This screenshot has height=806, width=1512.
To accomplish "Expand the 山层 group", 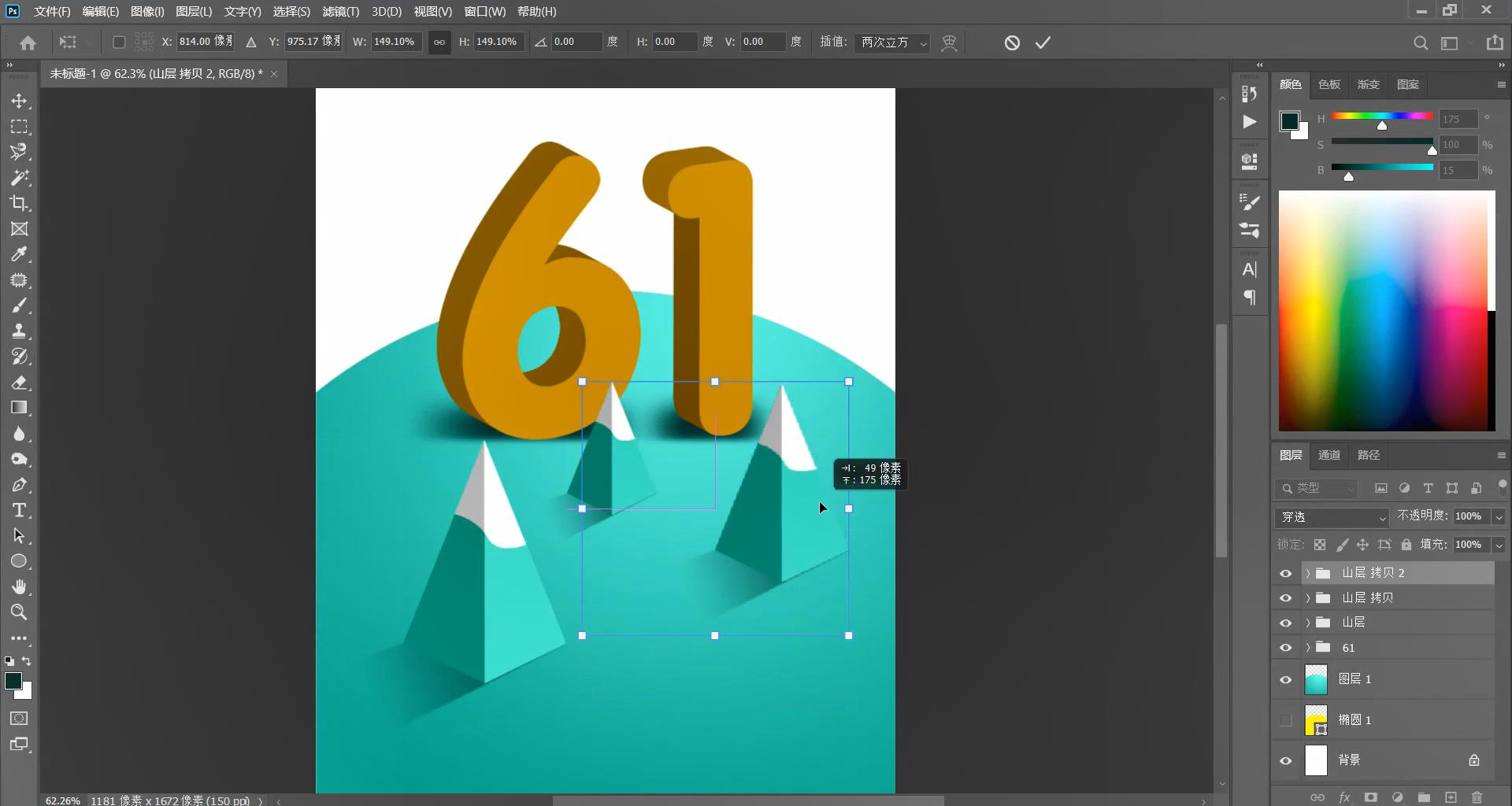I will (x=1308, y=623).
